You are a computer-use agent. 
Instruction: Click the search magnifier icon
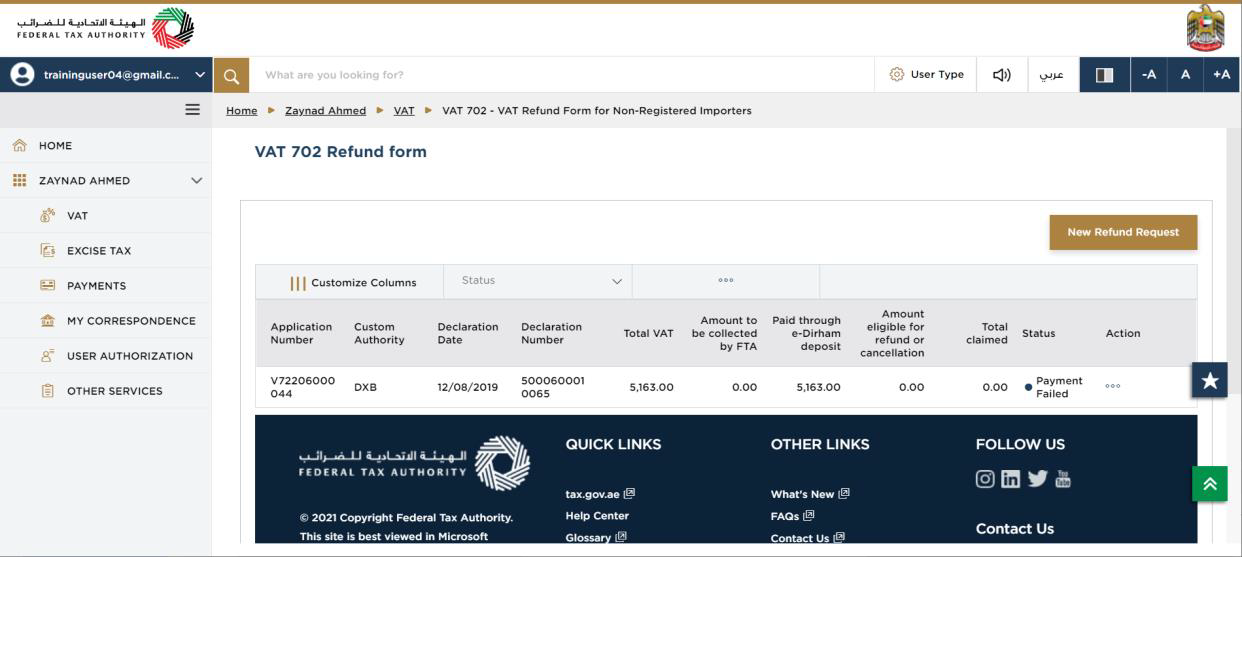coord(230,75)
